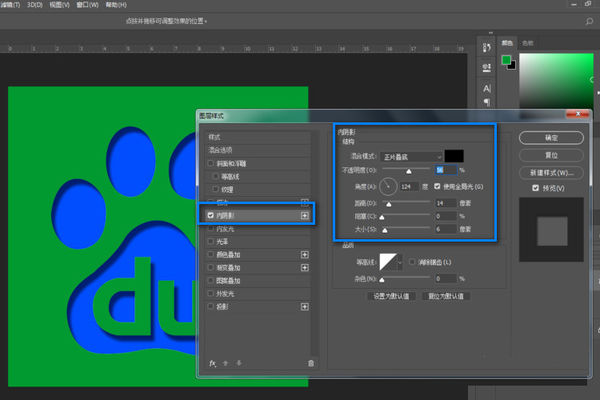Open the 3D(D) menu

(x=34, y=5)
